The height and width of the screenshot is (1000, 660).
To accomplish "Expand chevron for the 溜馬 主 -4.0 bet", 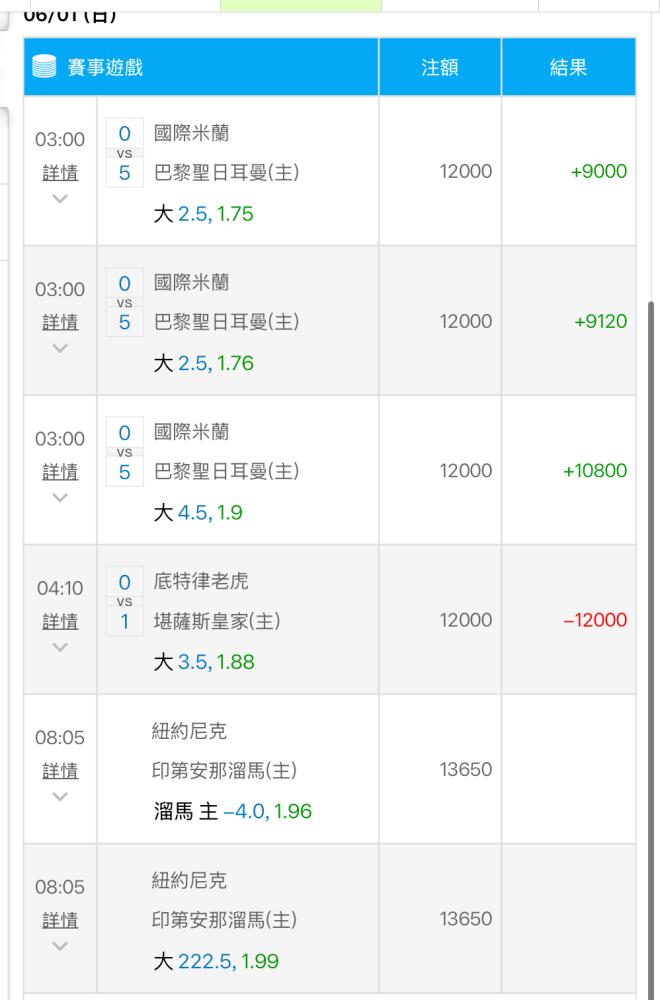I will pyautogui.click(x=60, y=797).
